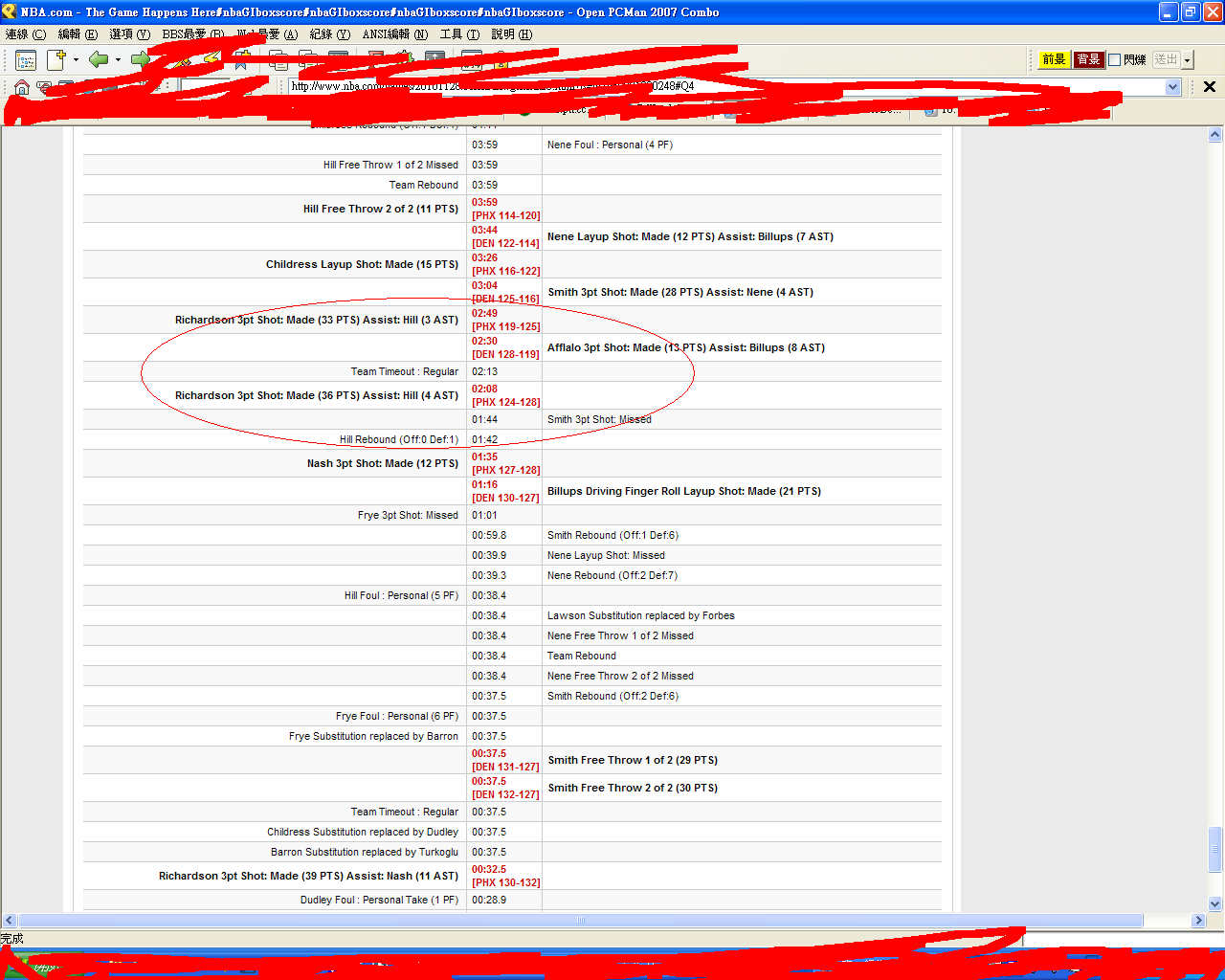Select 'Childress Layup Shot: Made (15 PTS)'
Image resolution: width=1225 pixels, height=980 pixels.
[x=362, y=264]
